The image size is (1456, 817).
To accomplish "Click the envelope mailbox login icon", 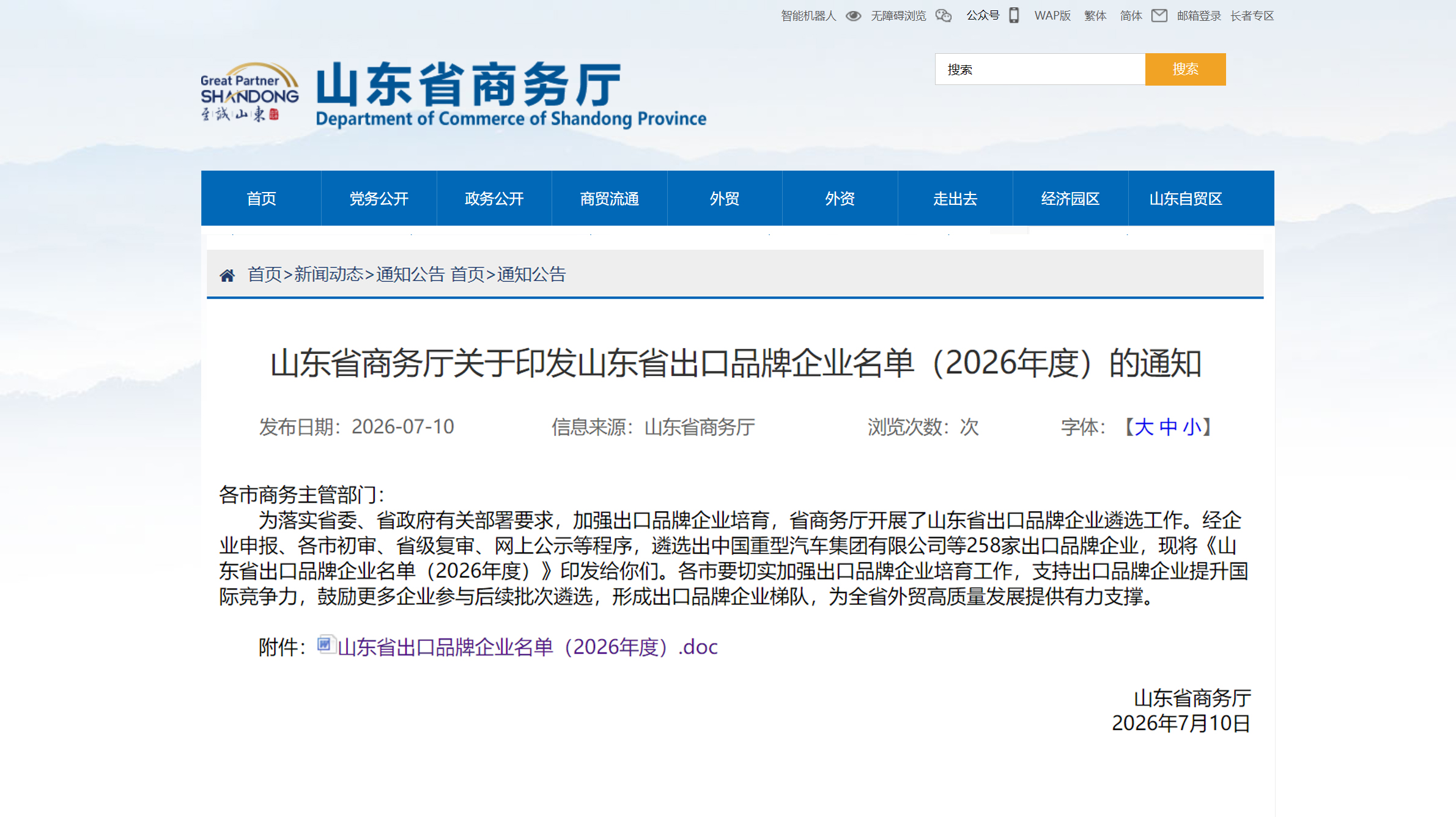I will click(x=1159, y=16).
